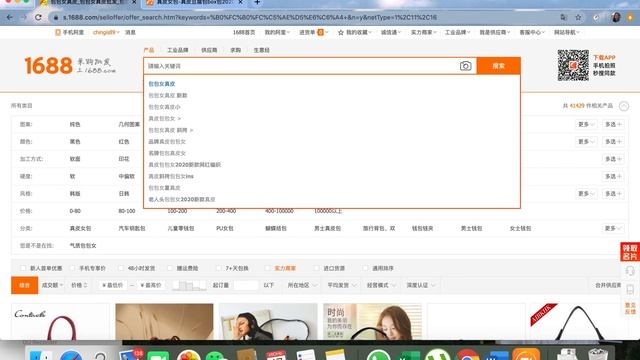Check the 7+天包换 checkbox
This screenshot has width=640, height=360.
[x=219, y=268]
